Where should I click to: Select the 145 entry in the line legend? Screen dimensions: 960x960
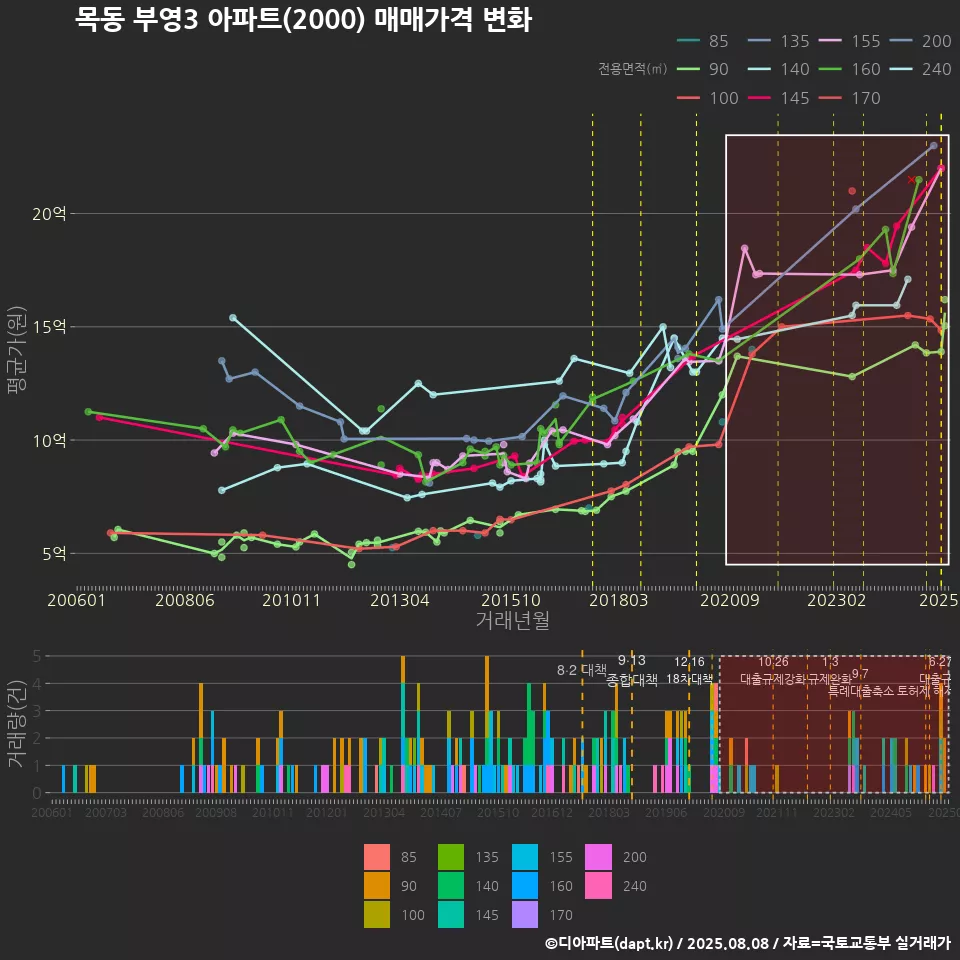779,98
